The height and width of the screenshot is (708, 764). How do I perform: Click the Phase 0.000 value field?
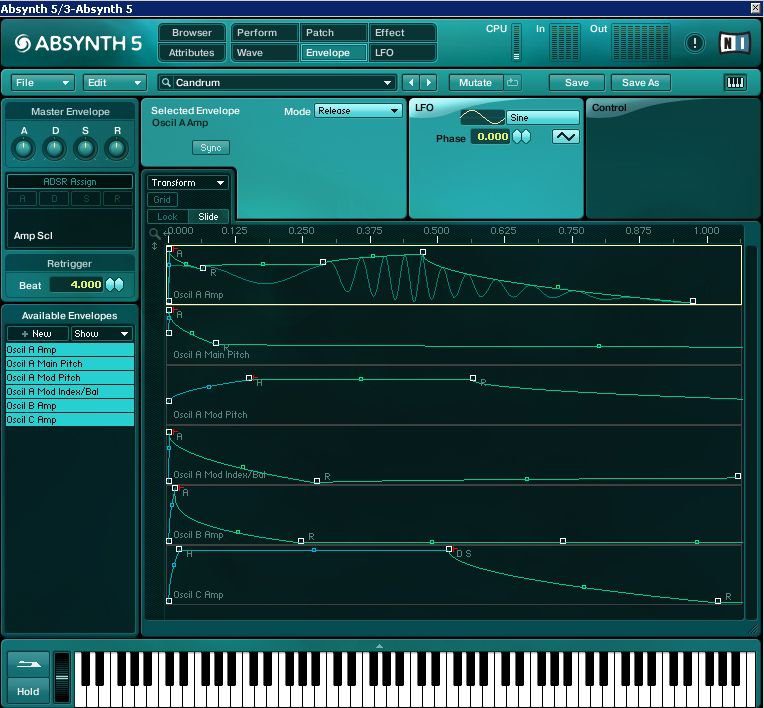tap(491, 136)
